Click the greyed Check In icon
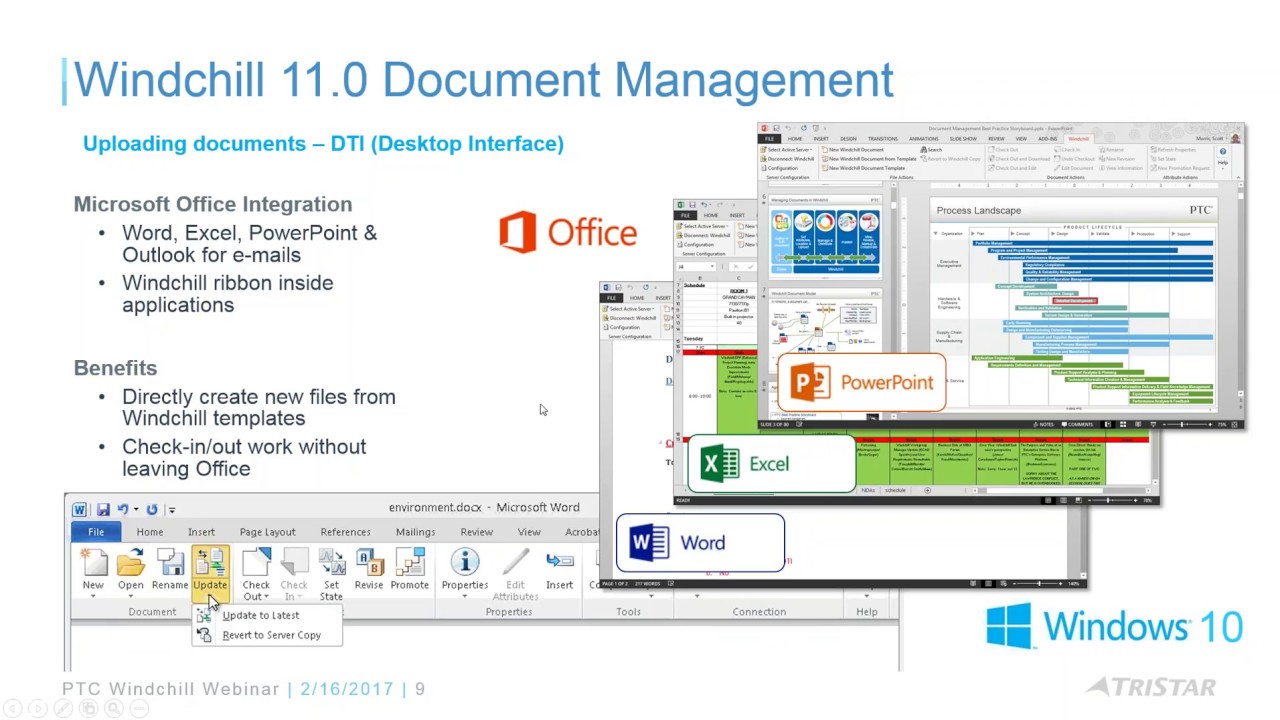This screenshot has width=1280, height=720. (294, 562)
